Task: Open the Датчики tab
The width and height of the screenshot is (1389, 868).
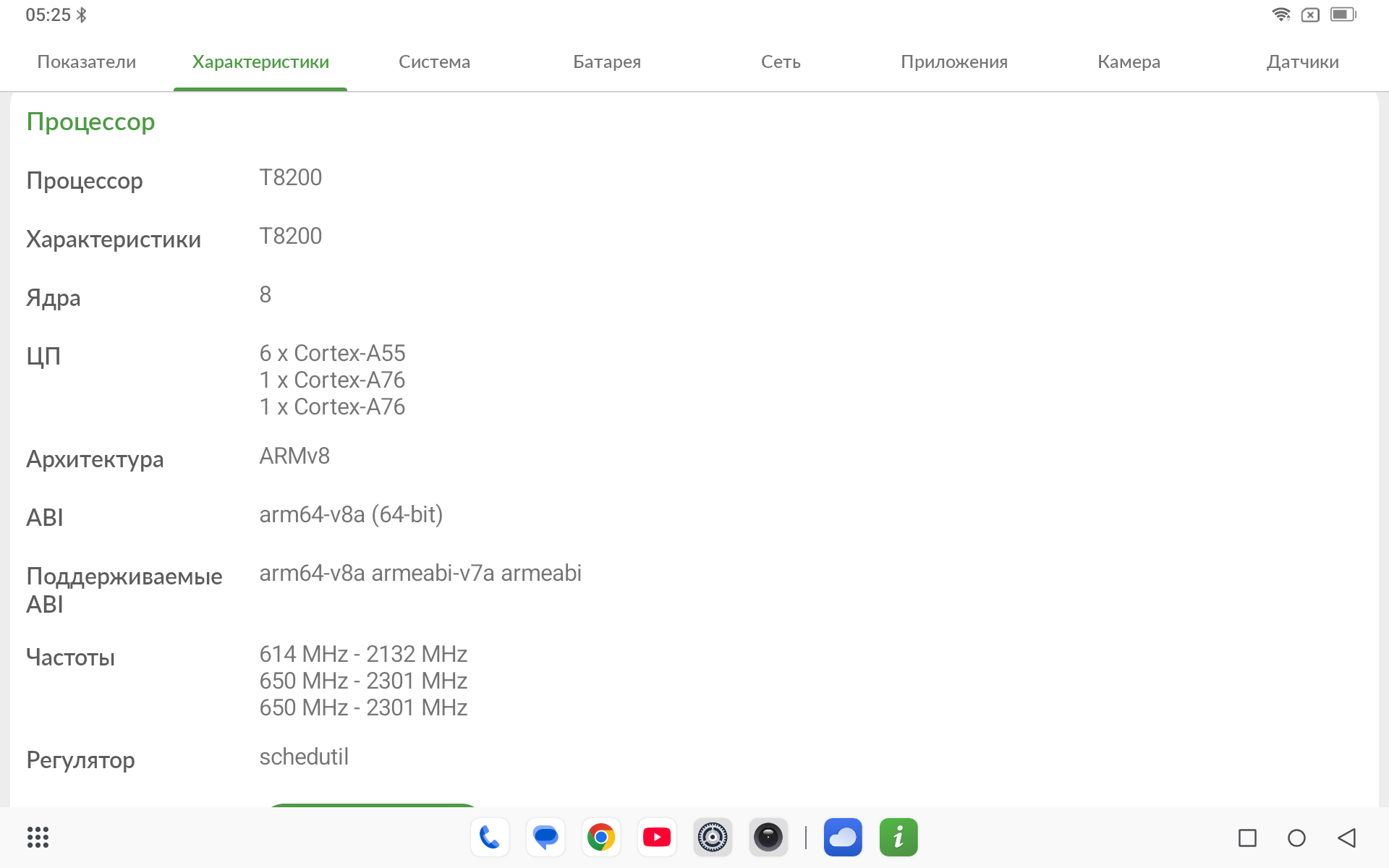Action: (x=1302, y=62)
